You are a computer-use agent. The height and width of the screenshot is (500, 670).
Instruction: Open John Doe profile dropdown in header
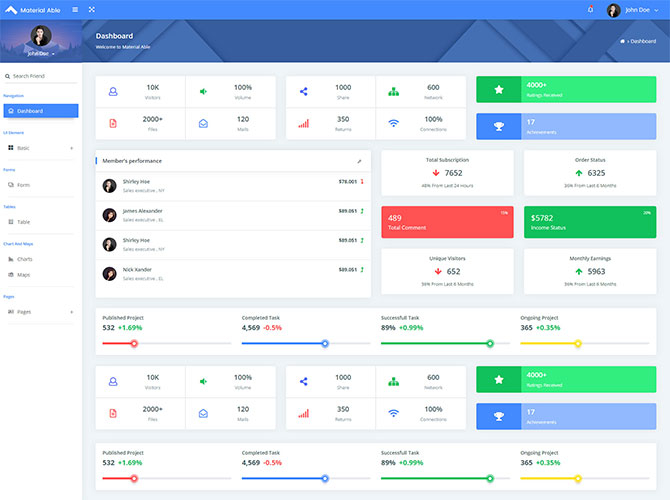[x=641, y=10]
